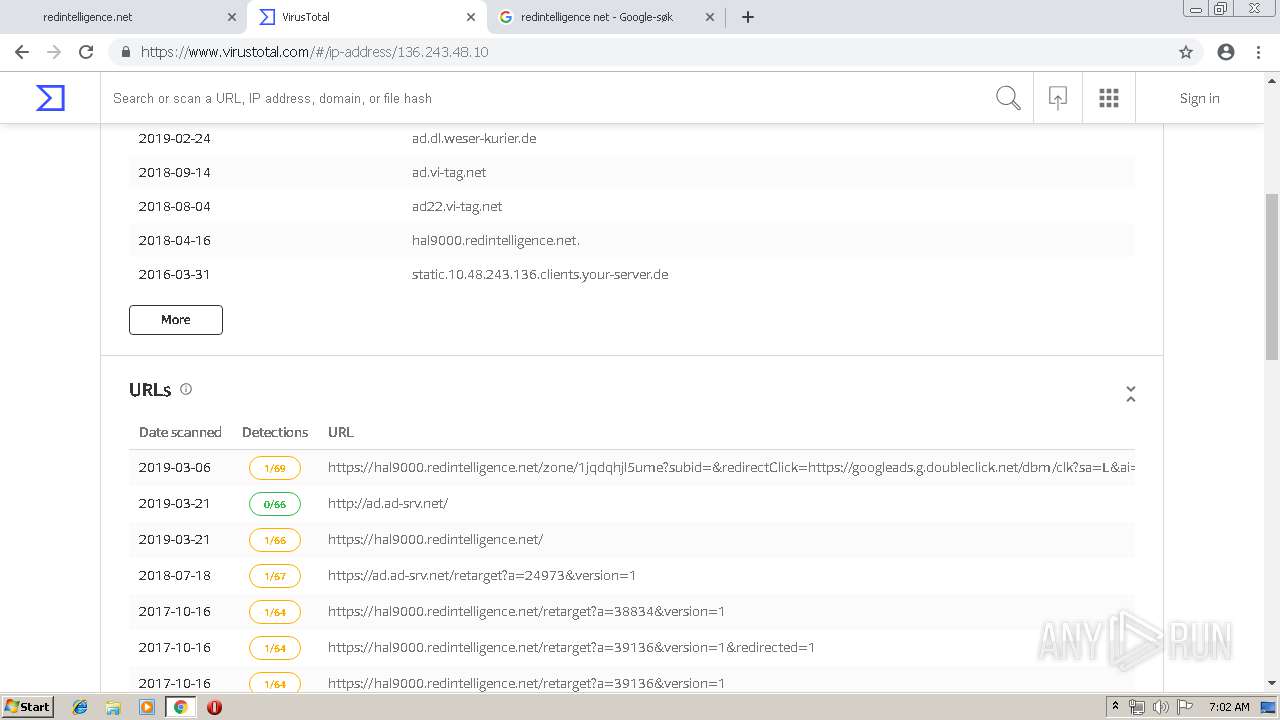The height and width of the screenshot is (720, 1280).
Task: Open the redirected=1 URL entry
Action: tap(571, 647)
